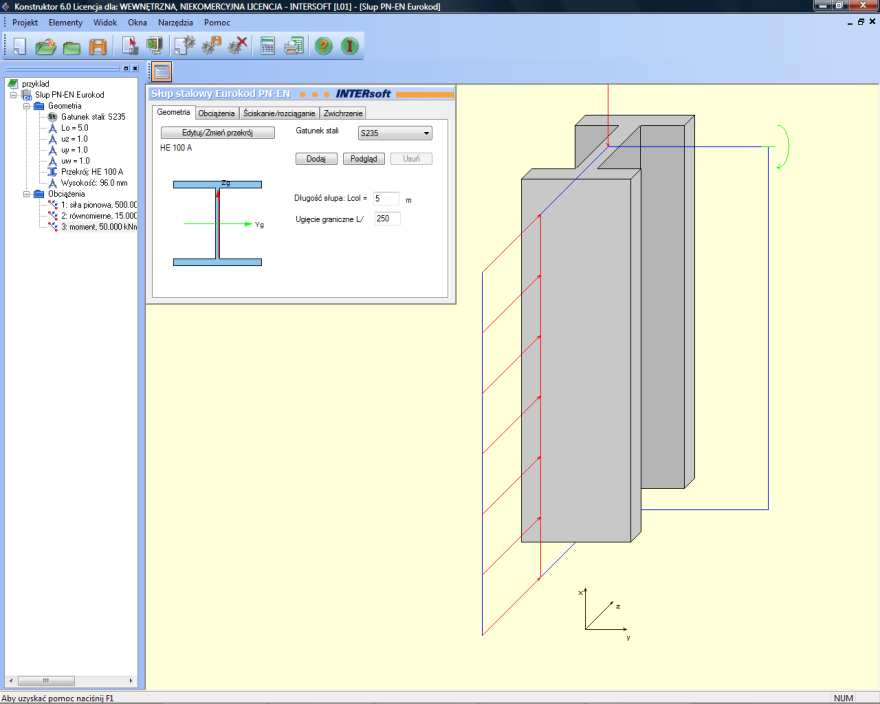Screen dimensions: 880x704
Task: Open the Widok menu
Action: tap(105, 23)
